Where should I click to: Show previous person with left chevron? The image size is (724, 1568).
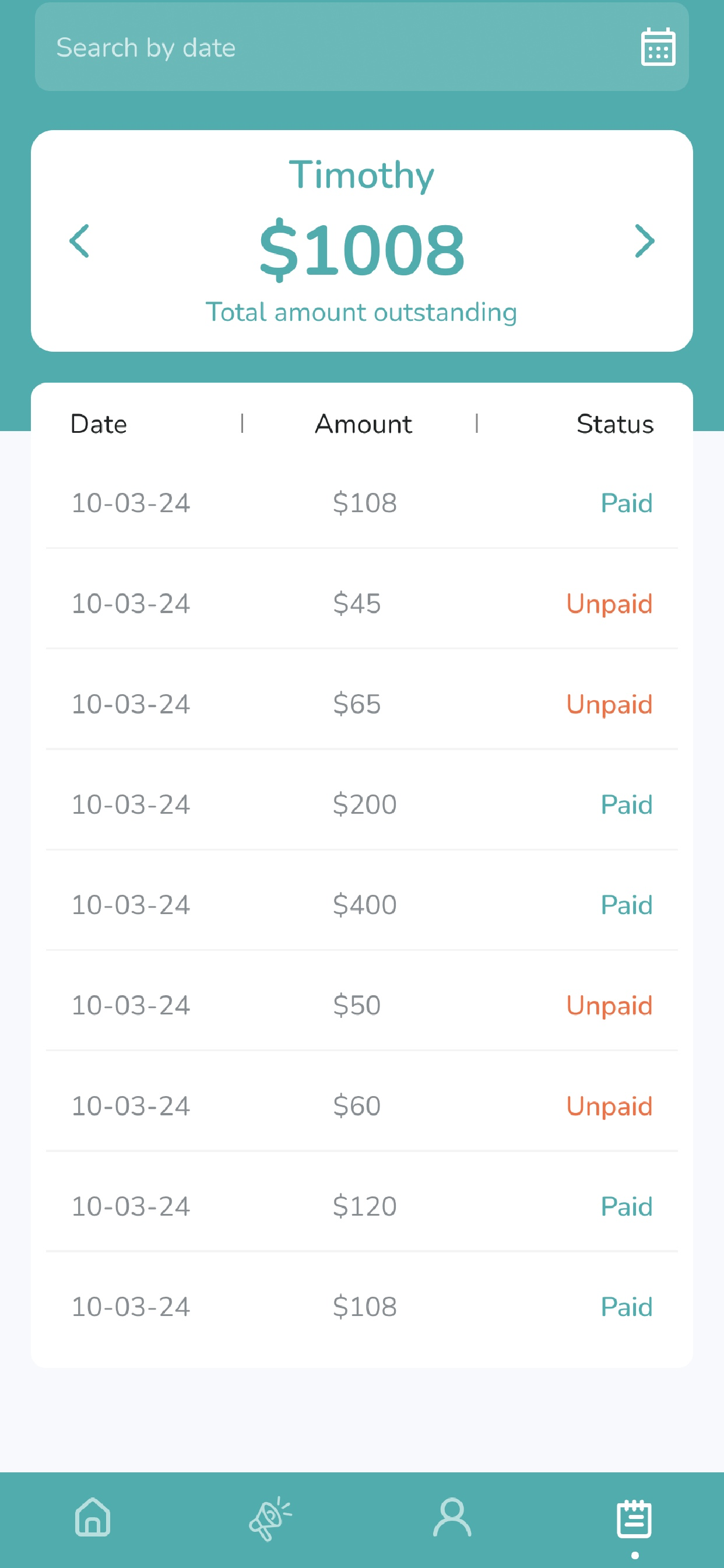80,241
